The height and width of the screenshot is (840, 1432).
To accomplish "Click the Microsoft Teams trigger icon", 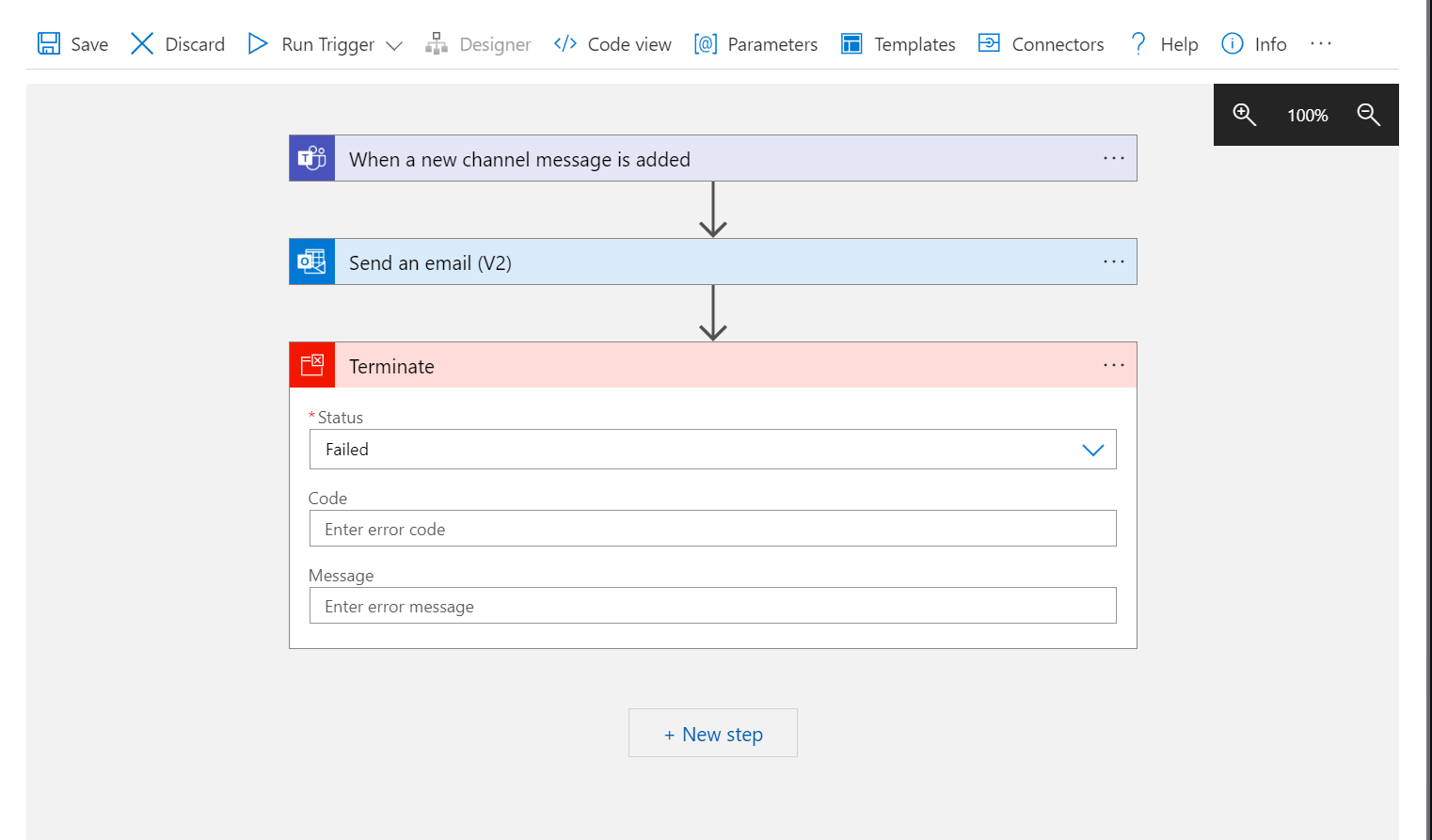I will [311, 158].
